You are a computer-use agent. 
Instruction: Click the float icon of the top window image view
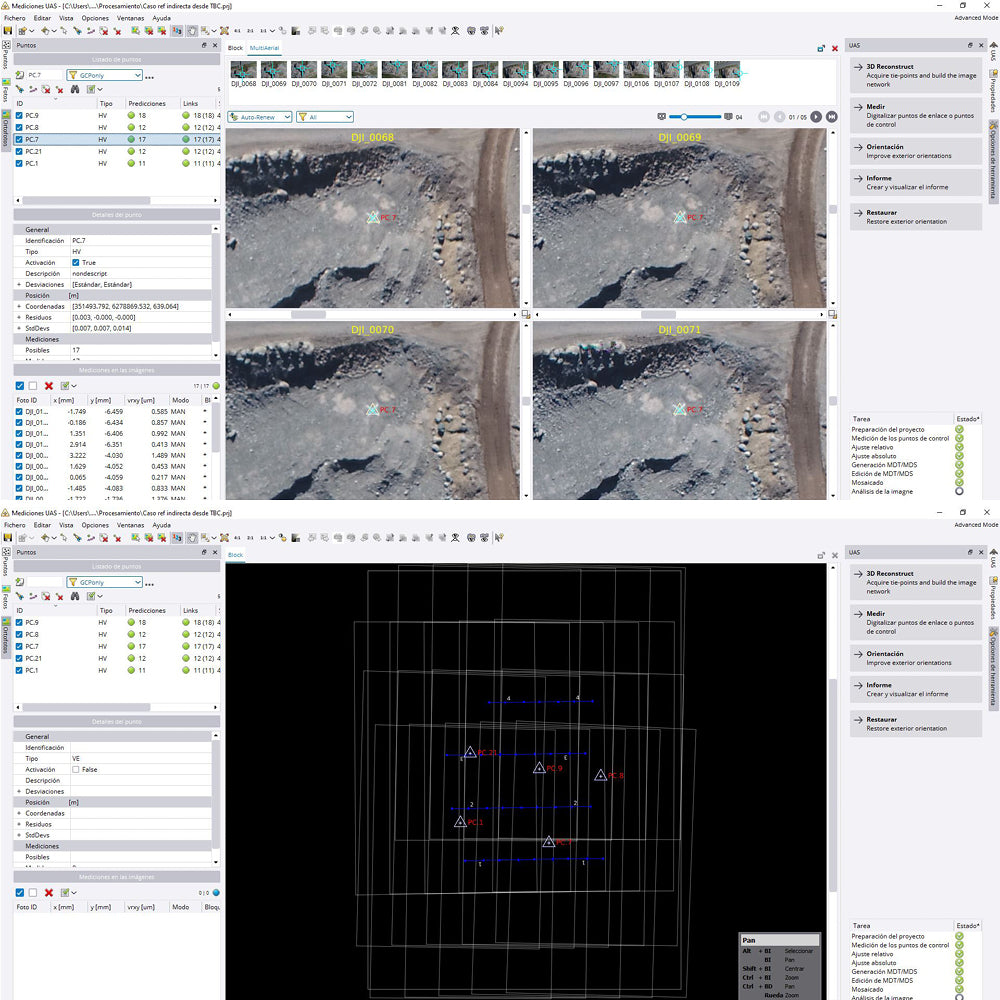821,48
